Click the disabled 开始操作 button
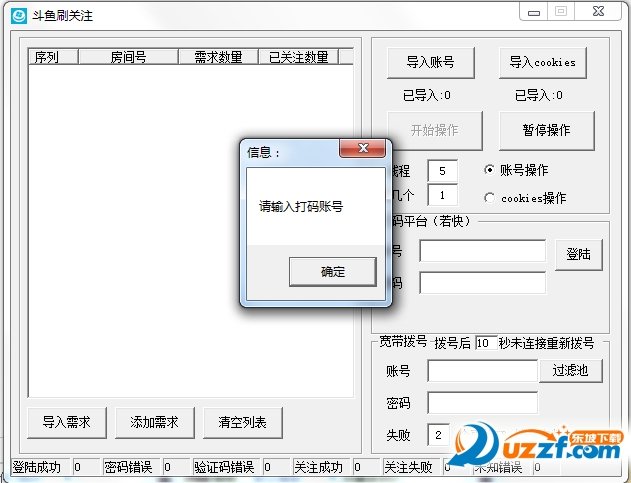The height and width of the screenshot is (483, 631). tap(435, 130)
